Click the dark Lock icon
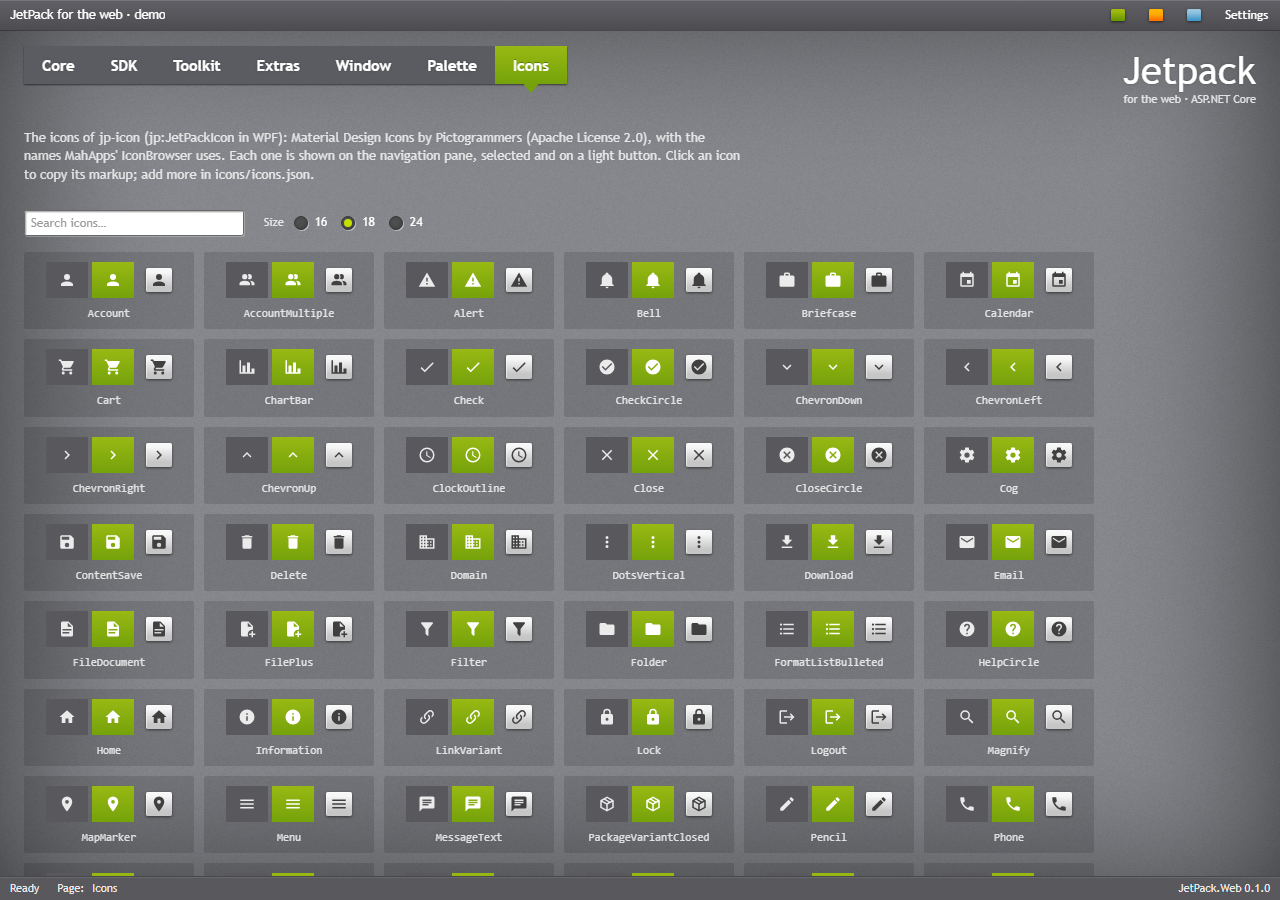Viewport: 1280px width, 900px height. 607,717
